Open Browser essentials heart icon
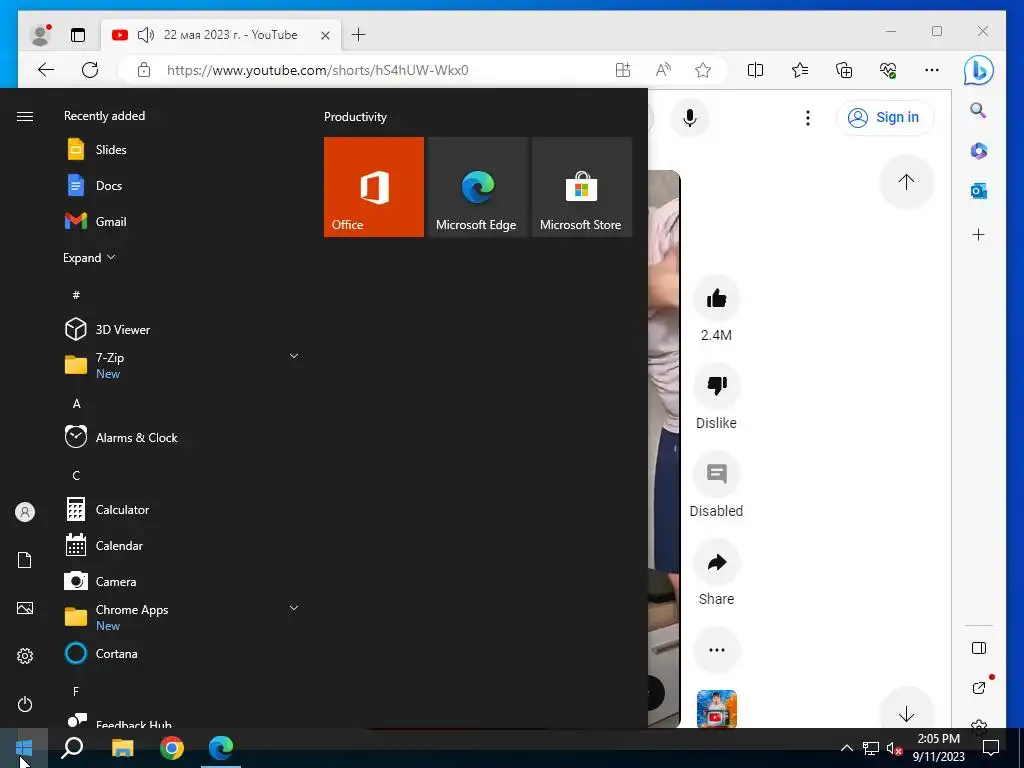The height and width of the screenshot is (768, 1024). pos(888,70)
